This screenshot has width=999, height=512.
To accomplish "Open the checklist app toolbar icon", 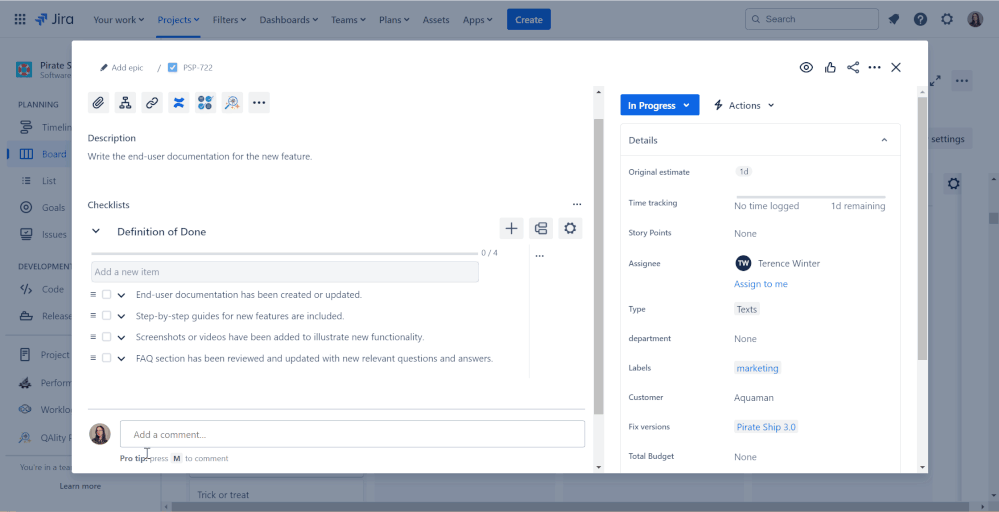I will coord(205,103).
